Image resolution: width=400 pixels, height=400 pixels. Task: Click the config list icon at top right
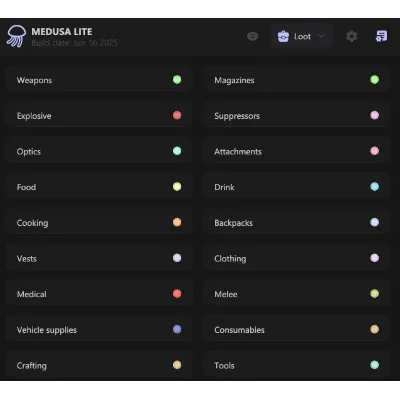click(381, 36)
